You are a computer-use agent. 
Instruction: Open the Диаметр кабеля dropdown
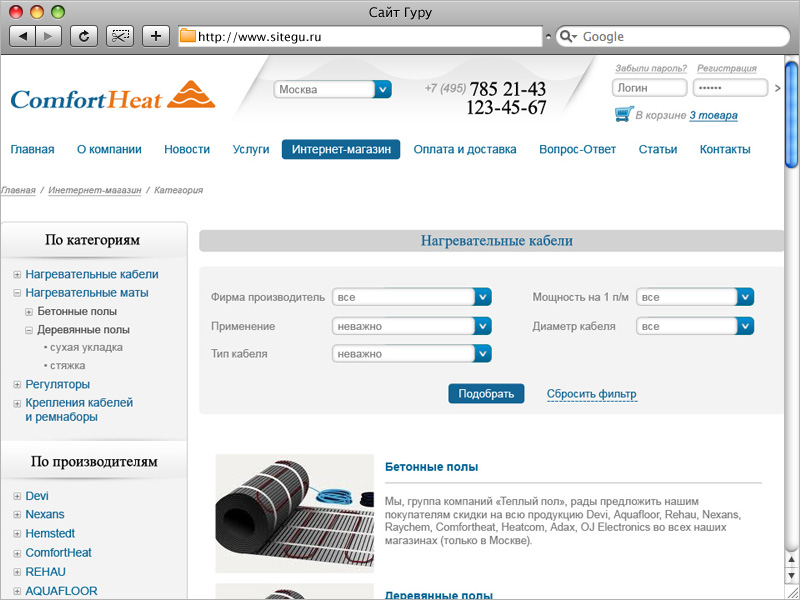point(695,326)
